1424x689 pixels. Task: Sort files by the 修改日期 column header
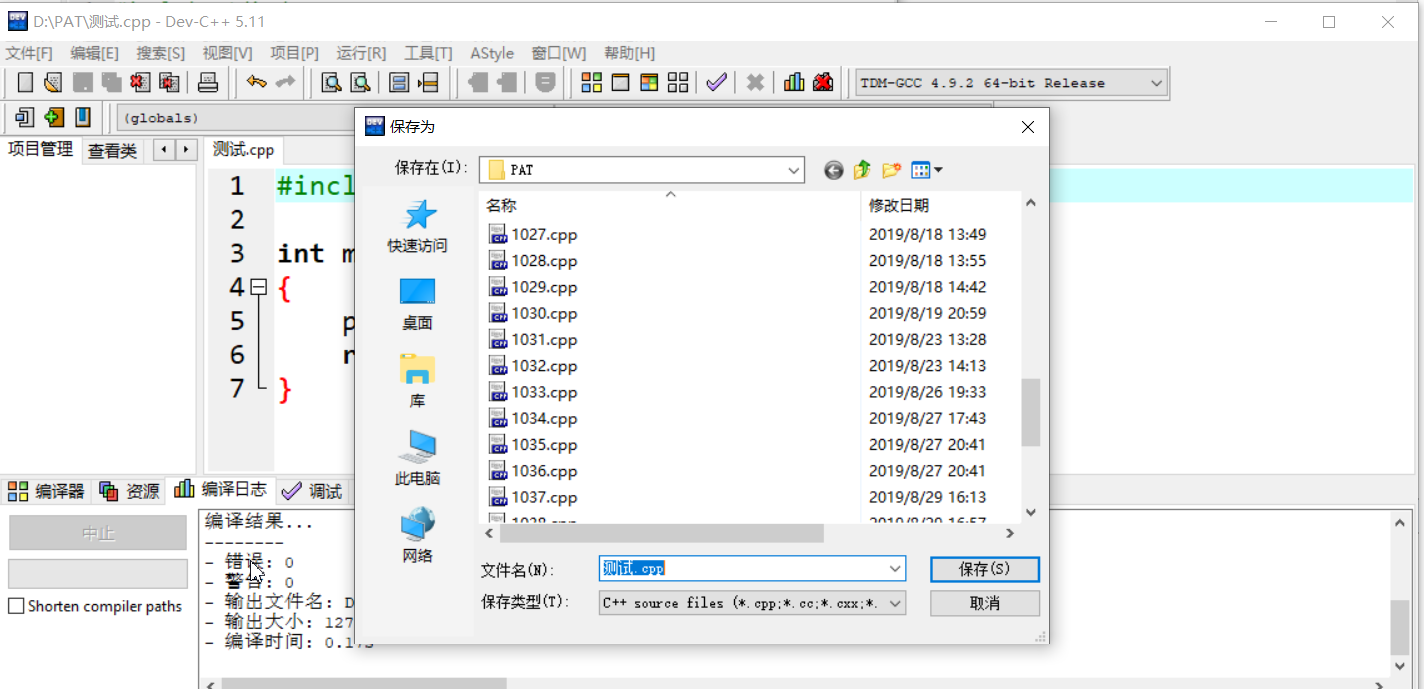[x=940, y=205]
